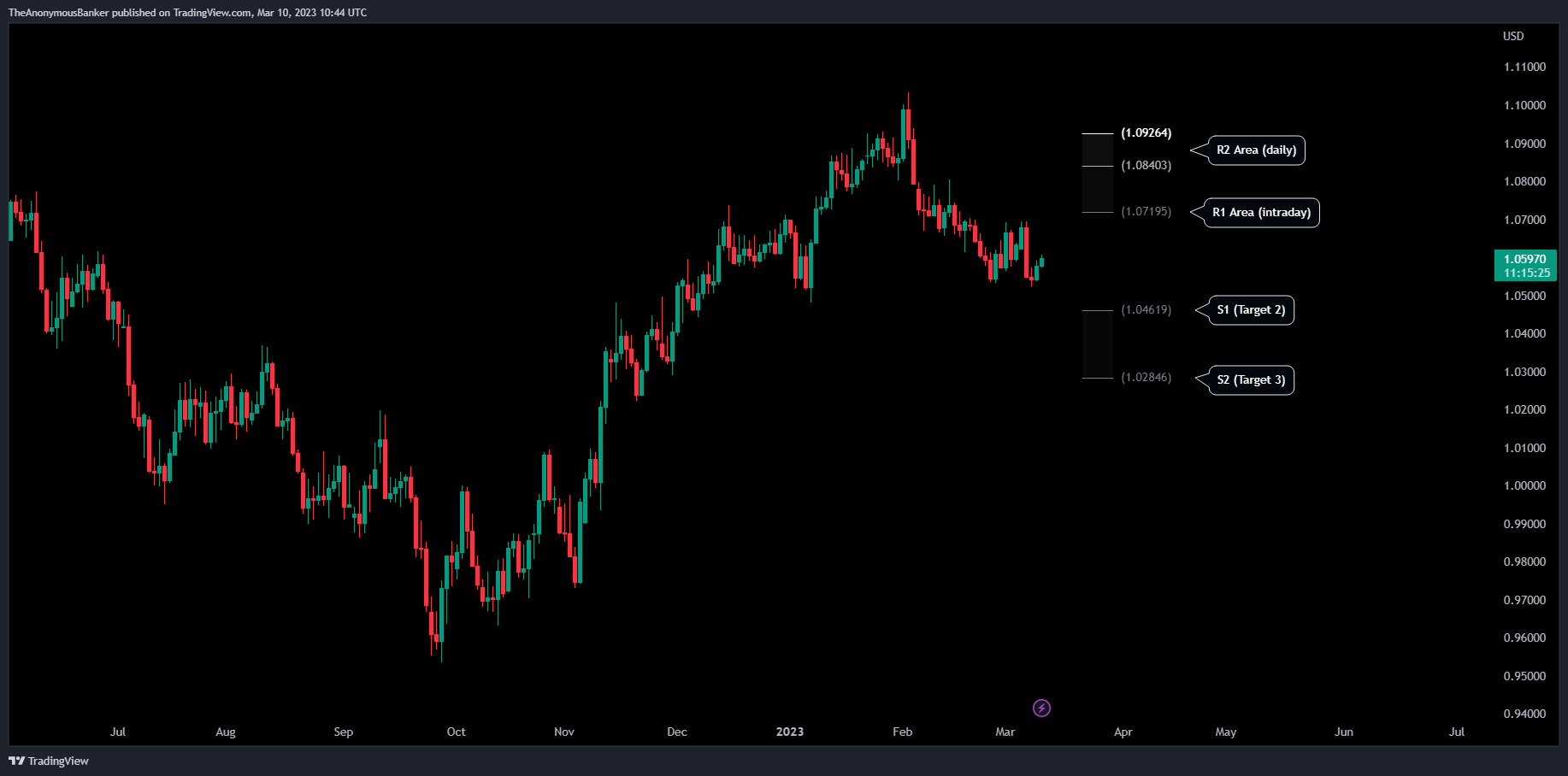Viewport: 1568px width, 776px height.
Task: Select the S2 (Target 3) callout
Action: point(1251,380)
